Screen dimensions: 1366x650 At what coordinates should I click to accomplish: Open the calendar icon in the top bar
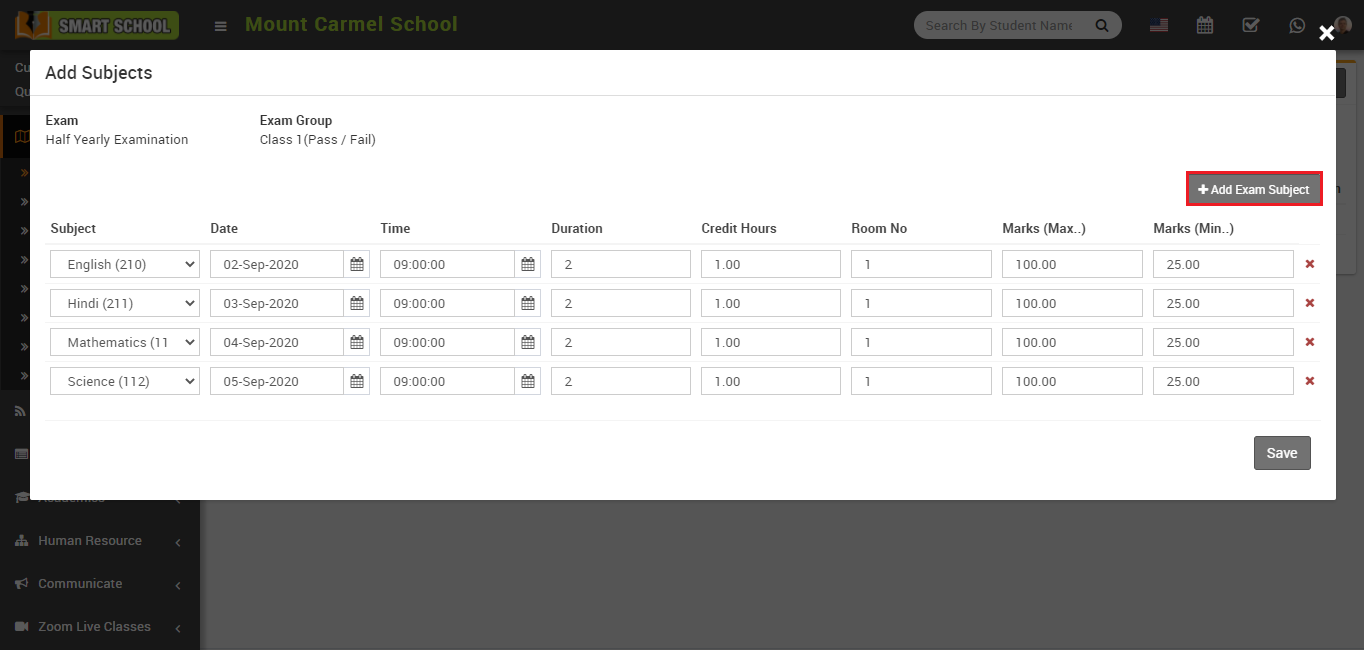(1204, 24)
